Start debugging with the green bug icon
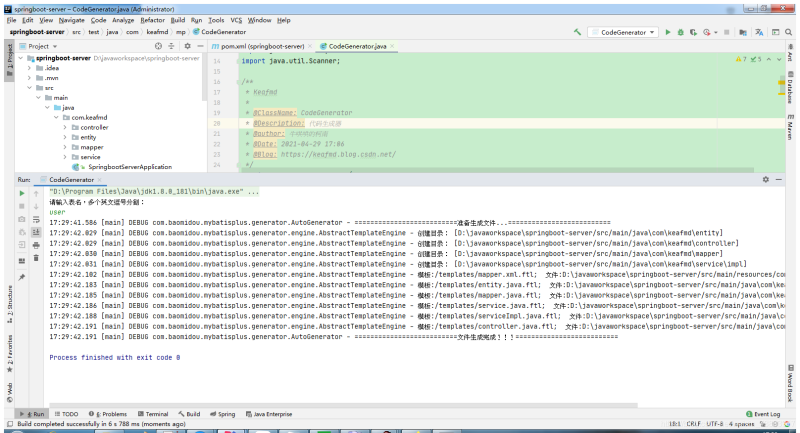This screenshot has height=433, width=800. coord(680,32)
